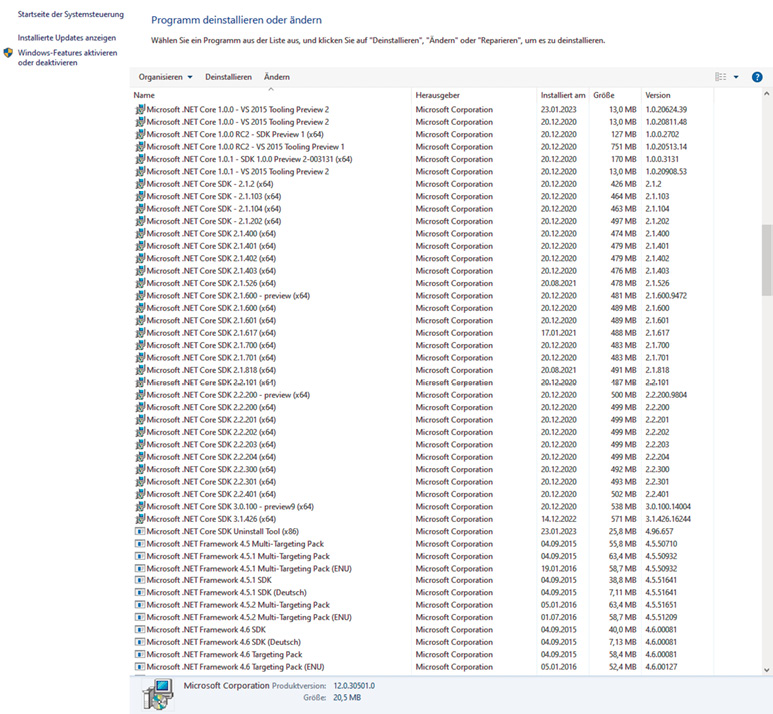Open the help question mark icon
The width and height of the screenshot is (773, 714).
[757, 77]
